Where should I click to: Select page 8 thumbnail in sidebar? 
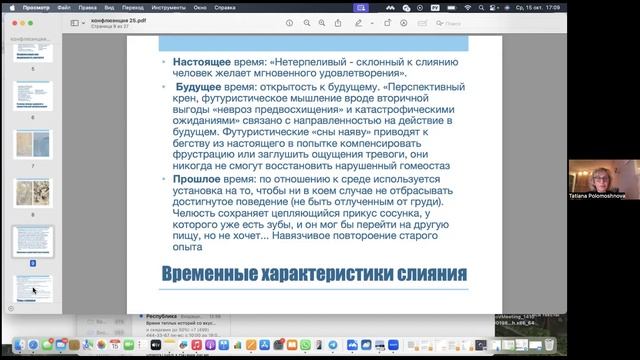33,193
